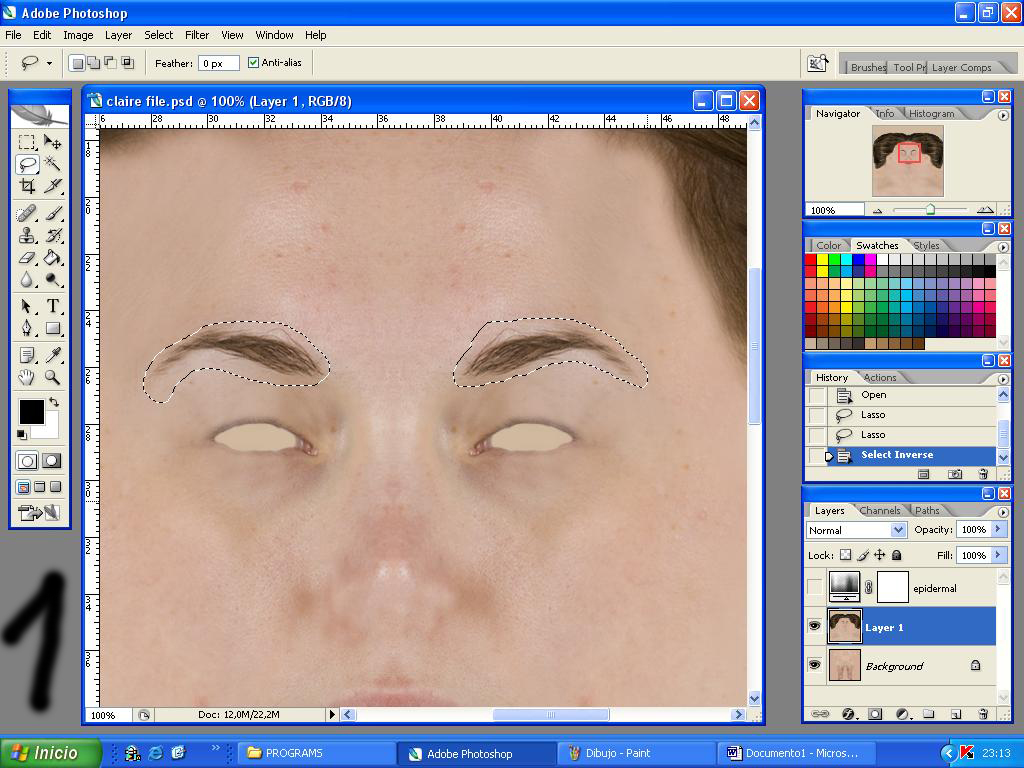Open the Select menu
Viewport: 1024px width, 768px height.
[x=159, y=35]
